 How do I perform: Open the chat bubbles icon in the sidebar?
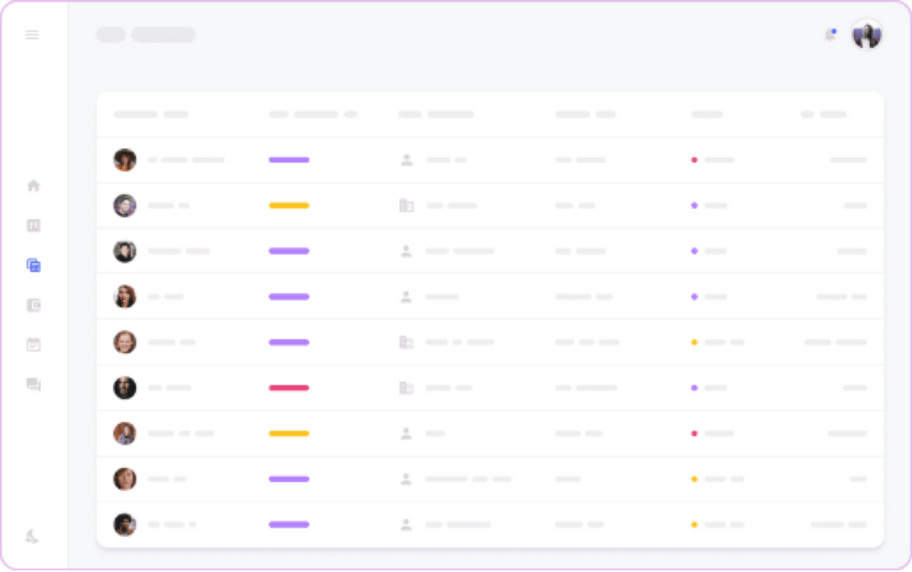click(x=33, y=385)
